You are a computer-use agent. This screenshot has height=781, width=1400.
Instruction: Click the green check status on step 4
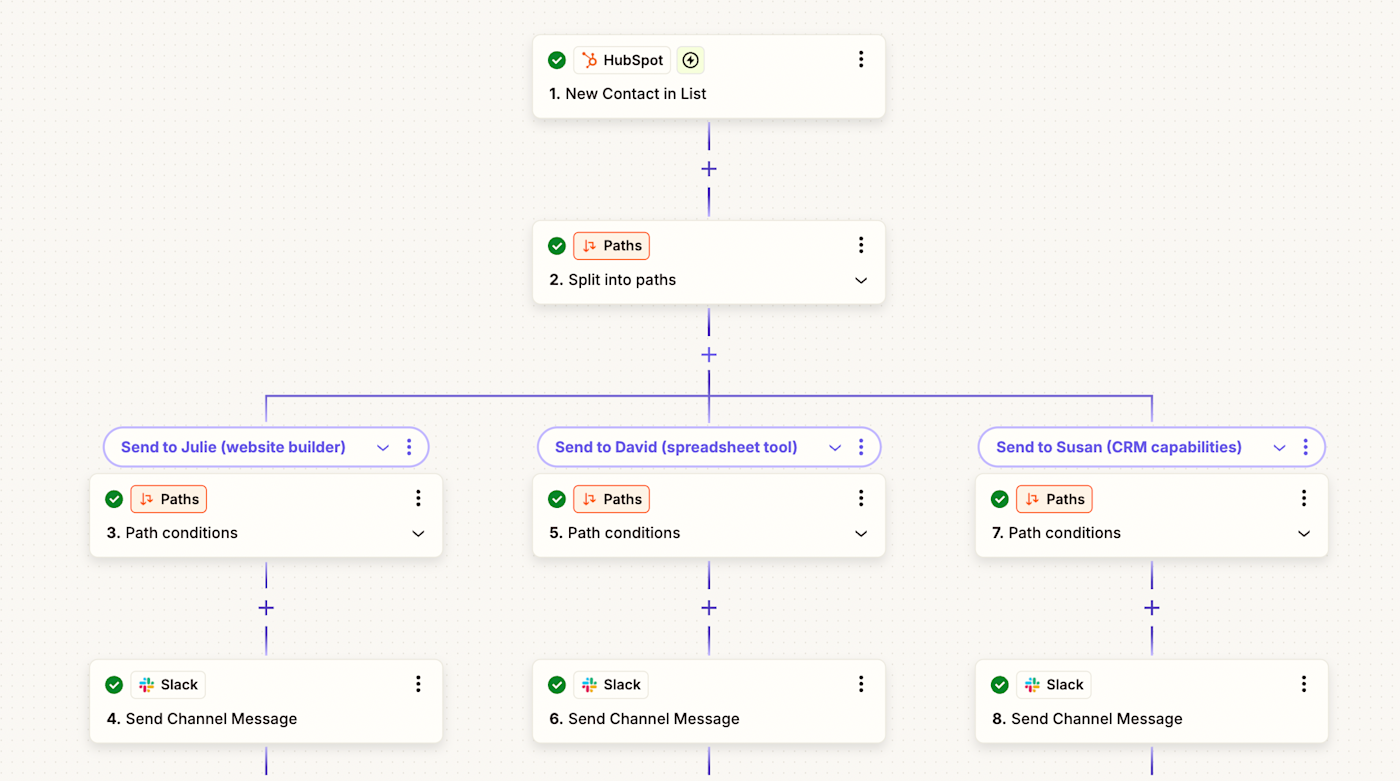[x=114, y=685]
